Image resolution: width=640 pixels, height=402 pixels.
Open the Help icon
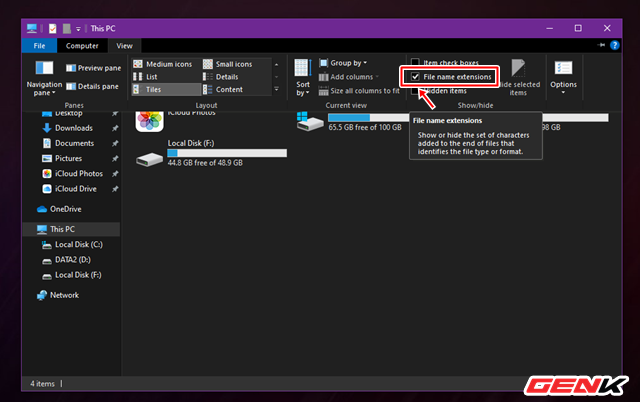[x=615, y=45]
